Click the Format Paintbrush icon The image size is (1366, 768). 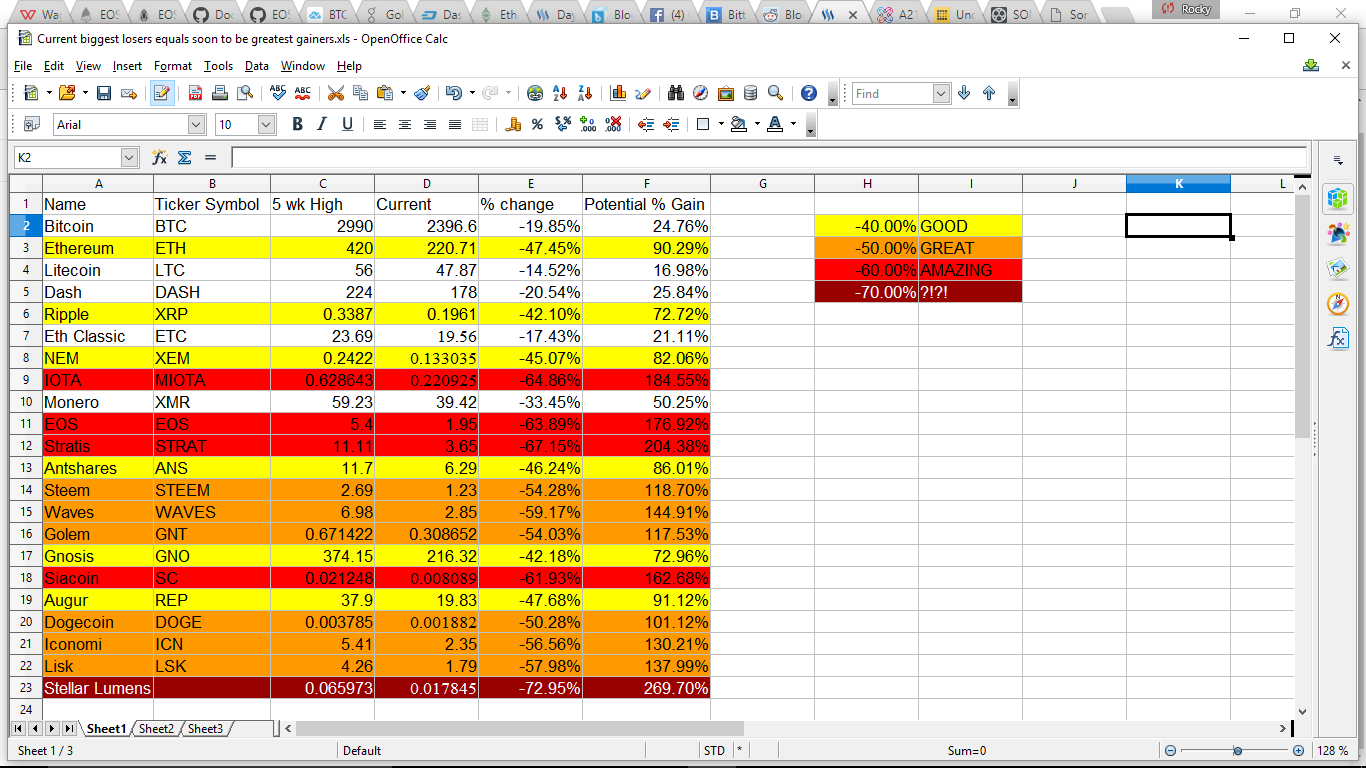coord(422,93)
